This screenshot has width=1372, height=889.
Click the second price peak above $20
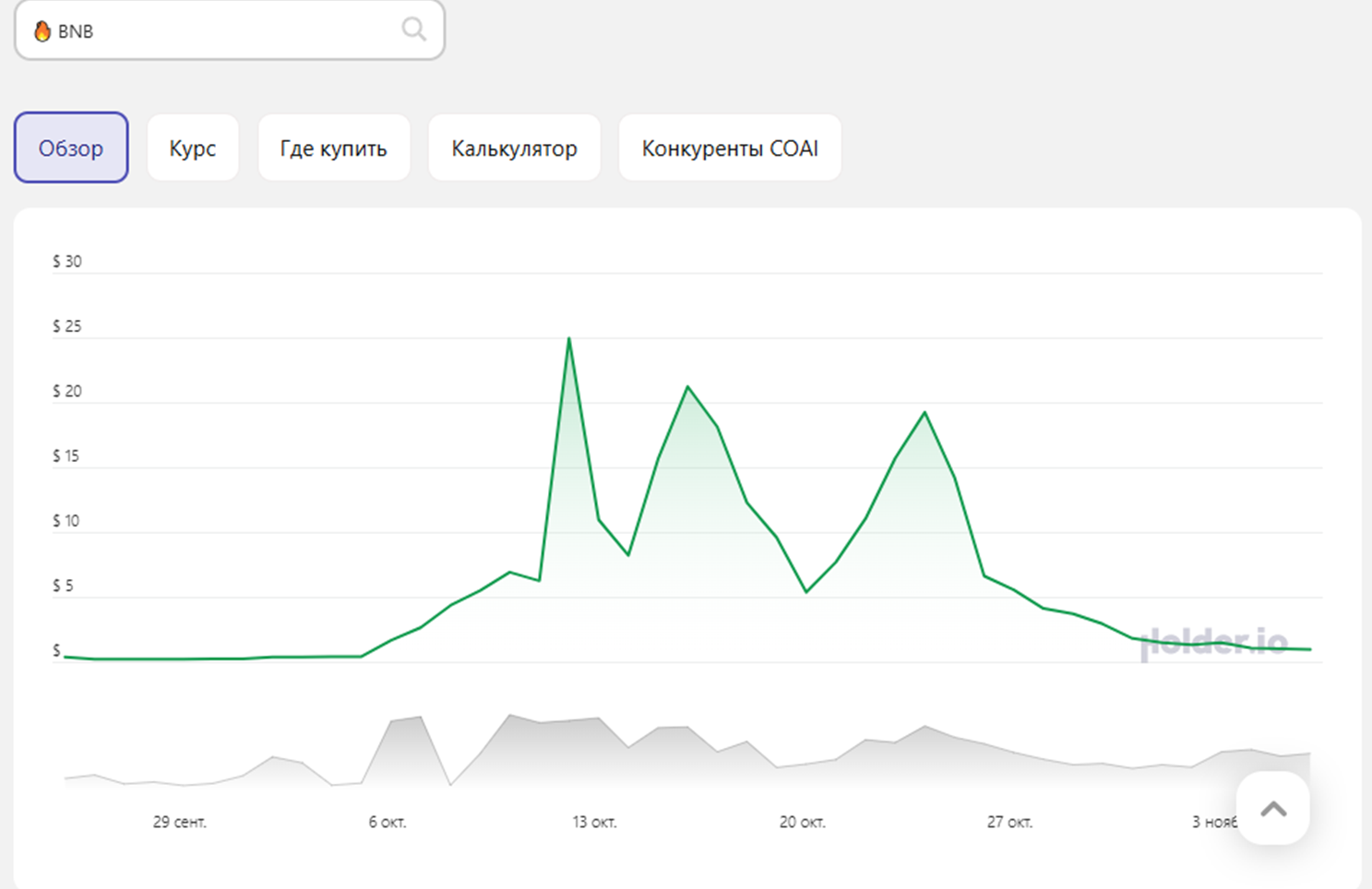[x=688, y=387]
